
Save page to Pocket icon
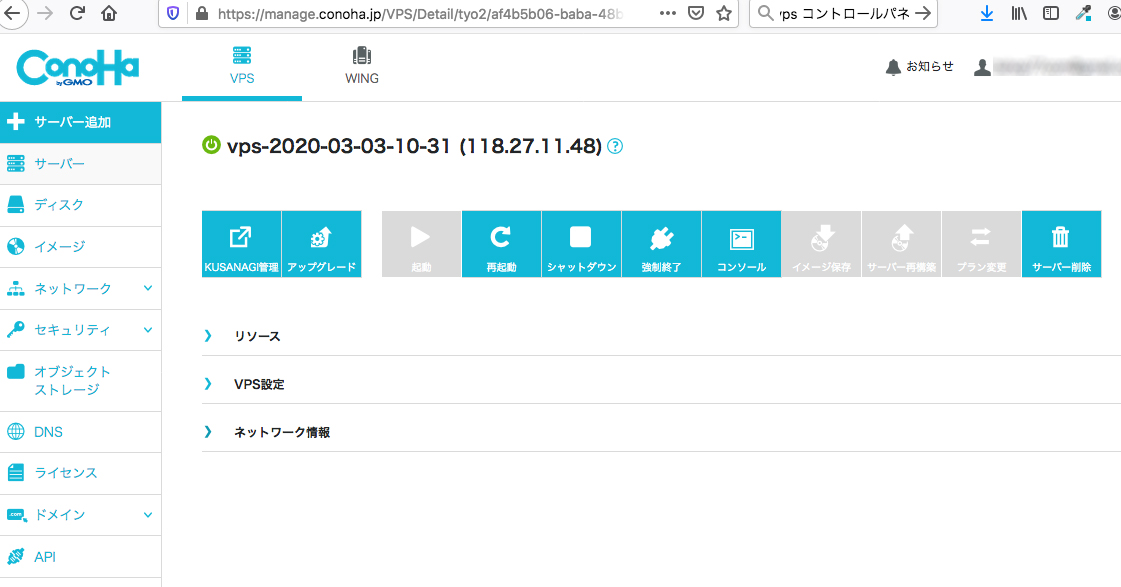coord(696,13)
